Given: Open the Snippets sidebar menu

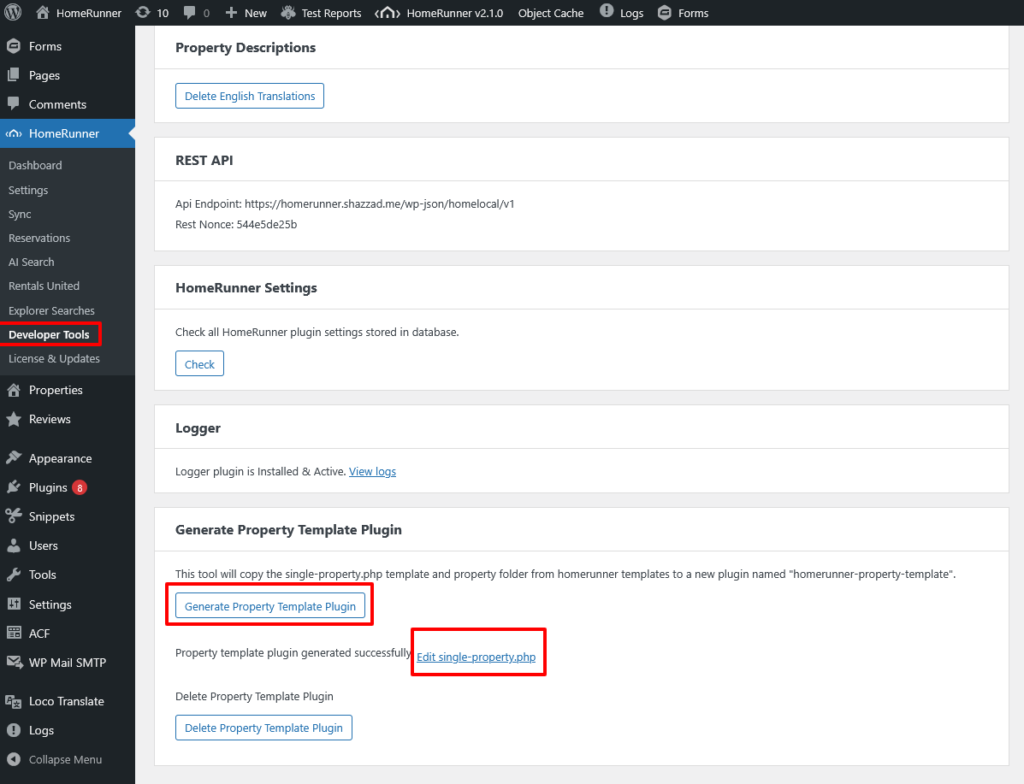Looking at the screenshot, I should (51, 517).
